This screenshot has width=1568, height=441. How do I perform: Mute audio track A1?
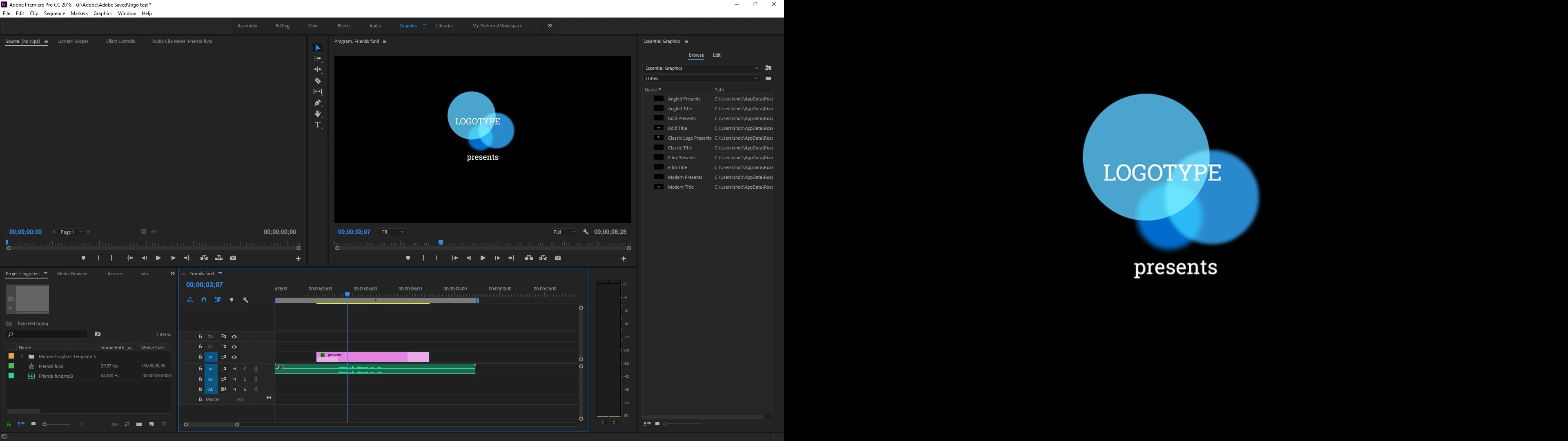pyautogui.click(x=234, y=369)
